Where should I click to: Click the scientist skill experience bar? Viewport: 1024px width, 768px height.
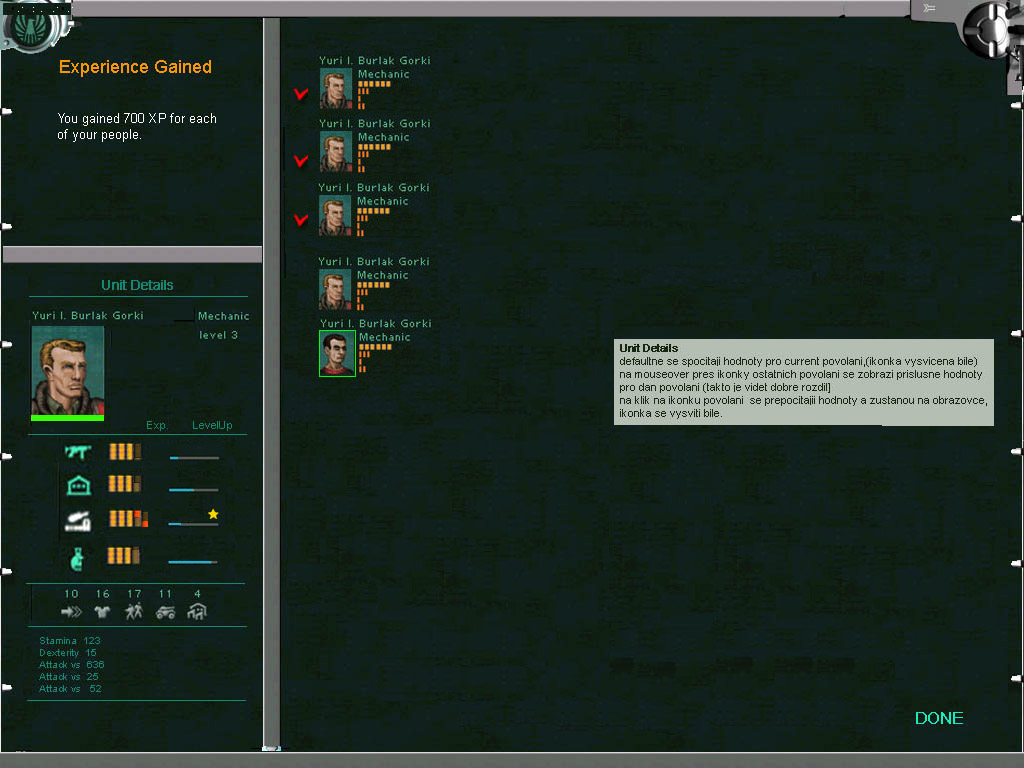coord(193,562)
